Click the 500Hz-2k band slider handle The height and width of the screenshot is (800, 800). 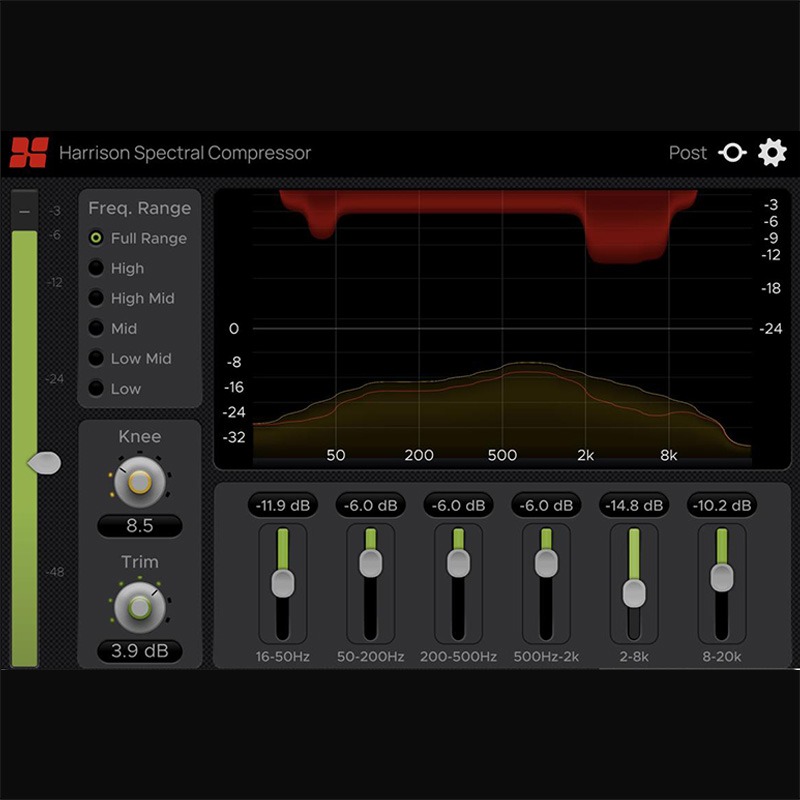tap(546, 563)
